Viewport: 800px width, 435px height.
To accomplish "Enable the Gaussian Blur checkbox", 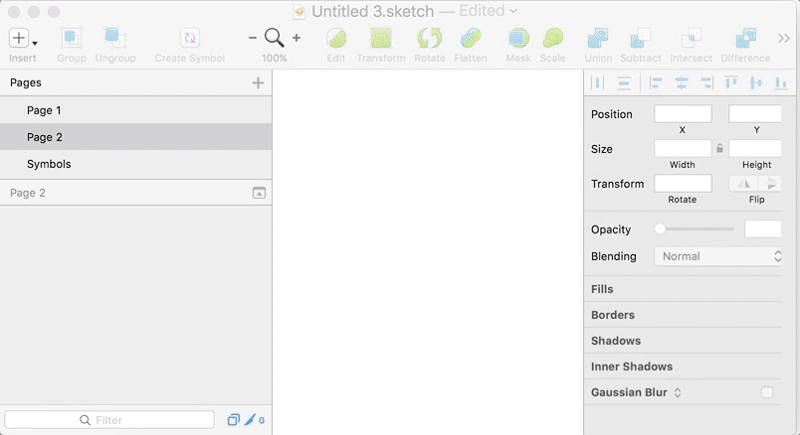I will tap(767, 393).
